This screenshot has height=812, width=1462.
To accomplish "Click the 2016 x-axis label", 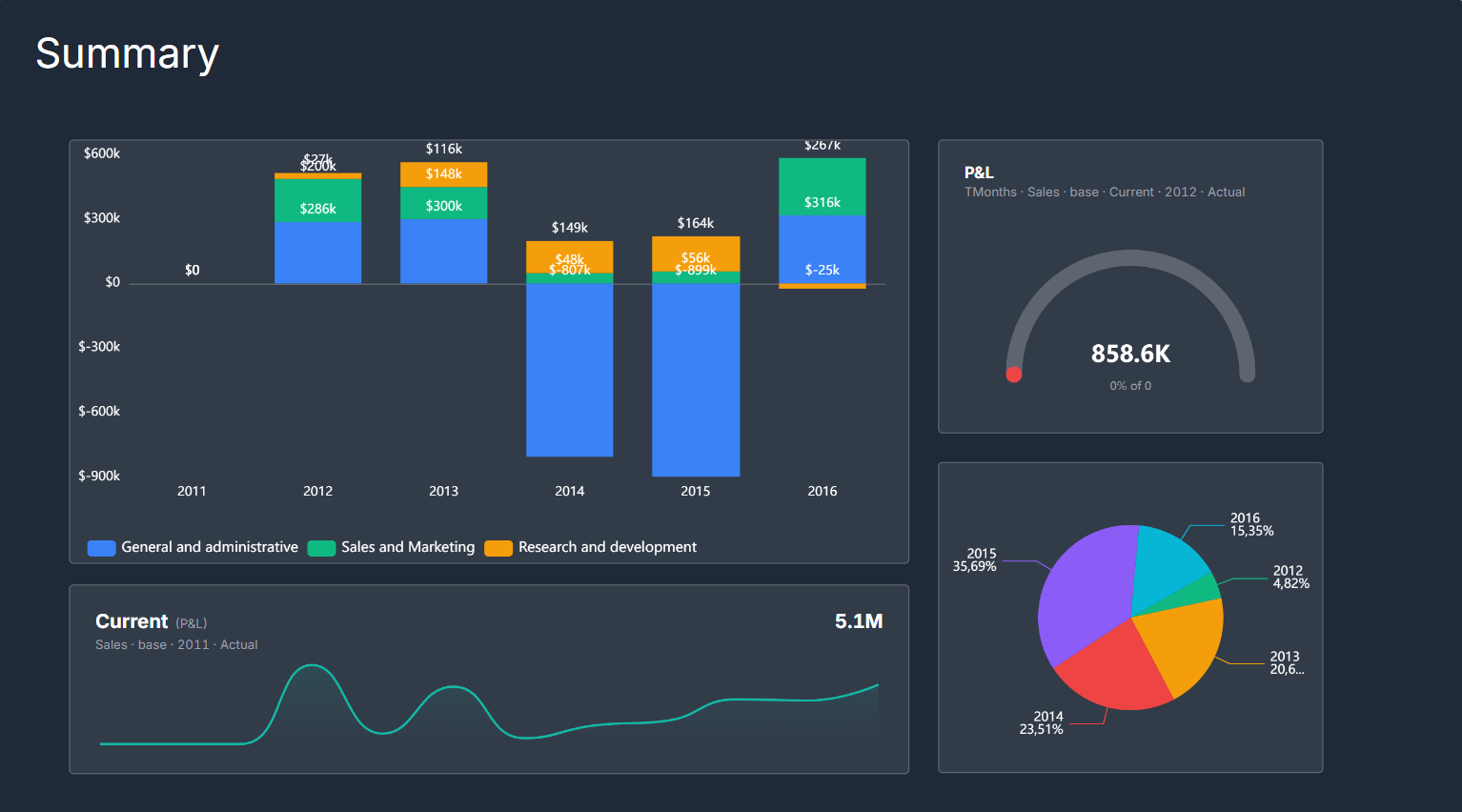I will [822, 491].
